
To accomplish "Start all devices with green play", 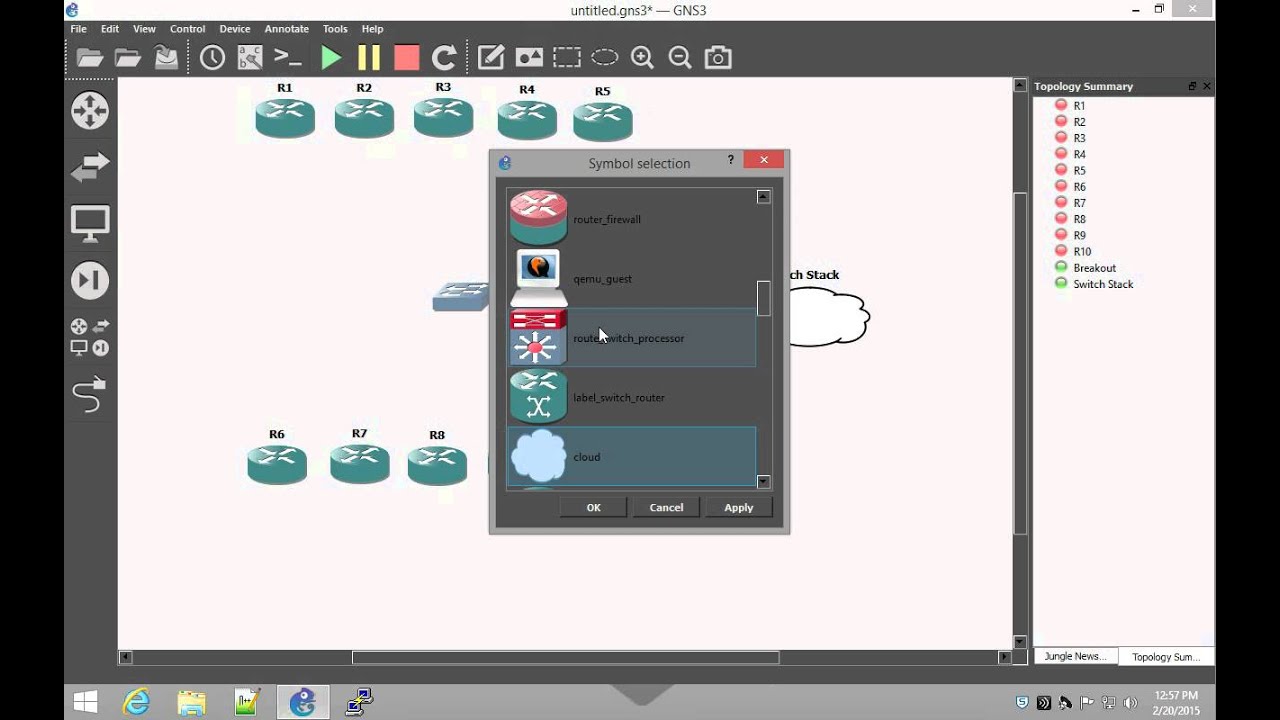I will (x=331, y=58).
